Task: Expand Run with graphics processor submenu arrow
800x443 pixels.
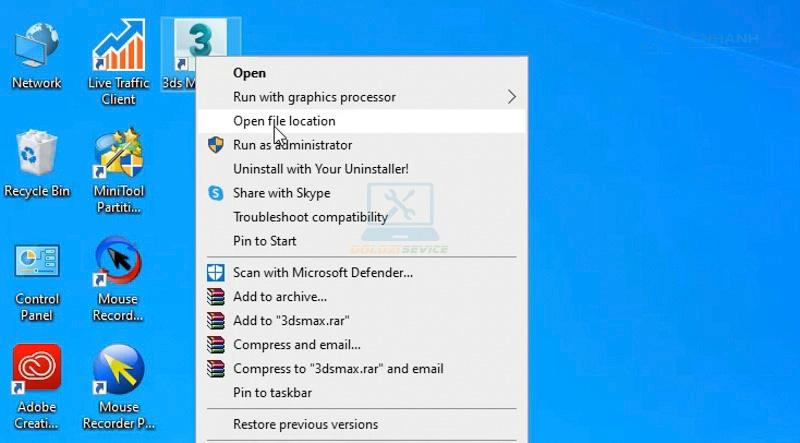Action: pos(512,97)
